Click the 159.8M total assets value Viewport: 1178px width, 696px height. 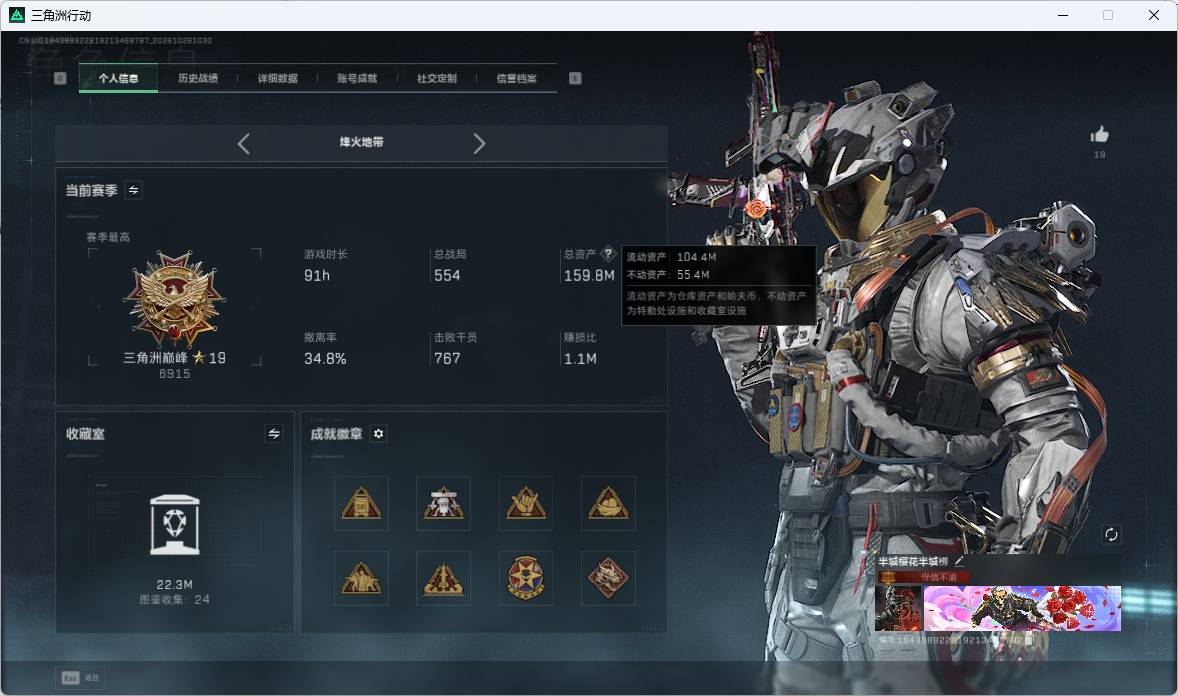pyautogui.click(x=589, y=276)
